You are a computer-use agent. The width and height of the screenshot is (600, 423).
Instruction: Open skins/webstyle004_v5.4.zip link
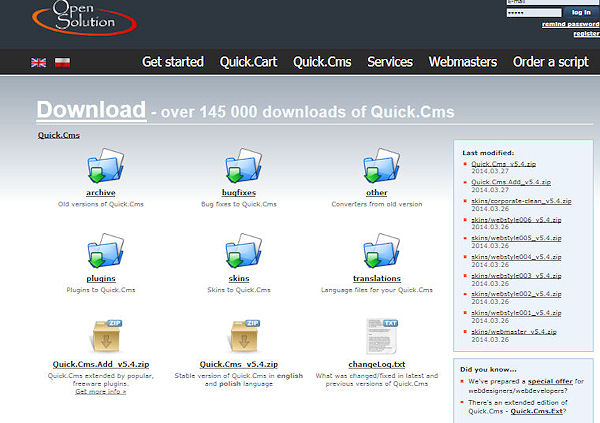pyautogui.click(x=516, y=257)
